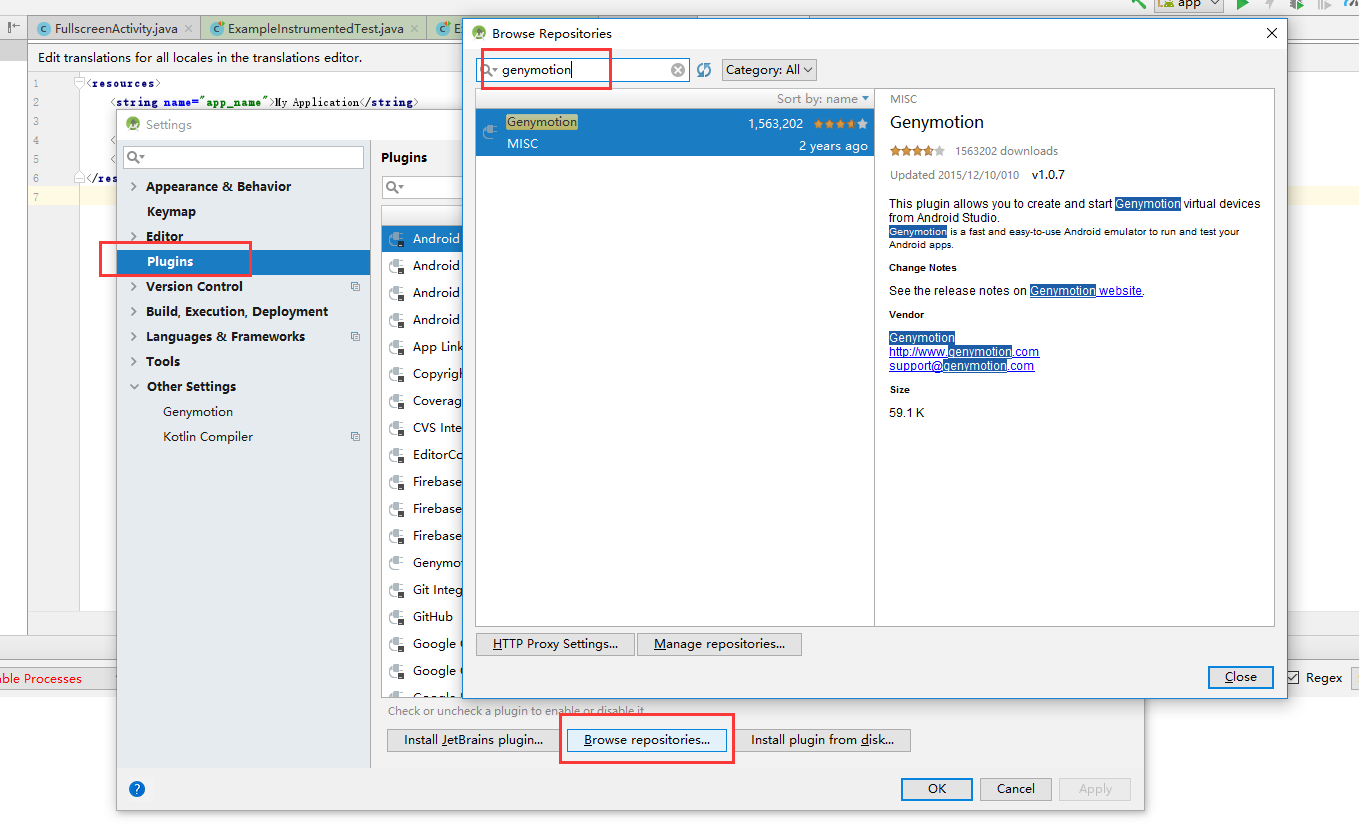The image size is (1359, 834).
Task: Switch to ExampleInstrumentedTest.java tab
Action: 313,29
